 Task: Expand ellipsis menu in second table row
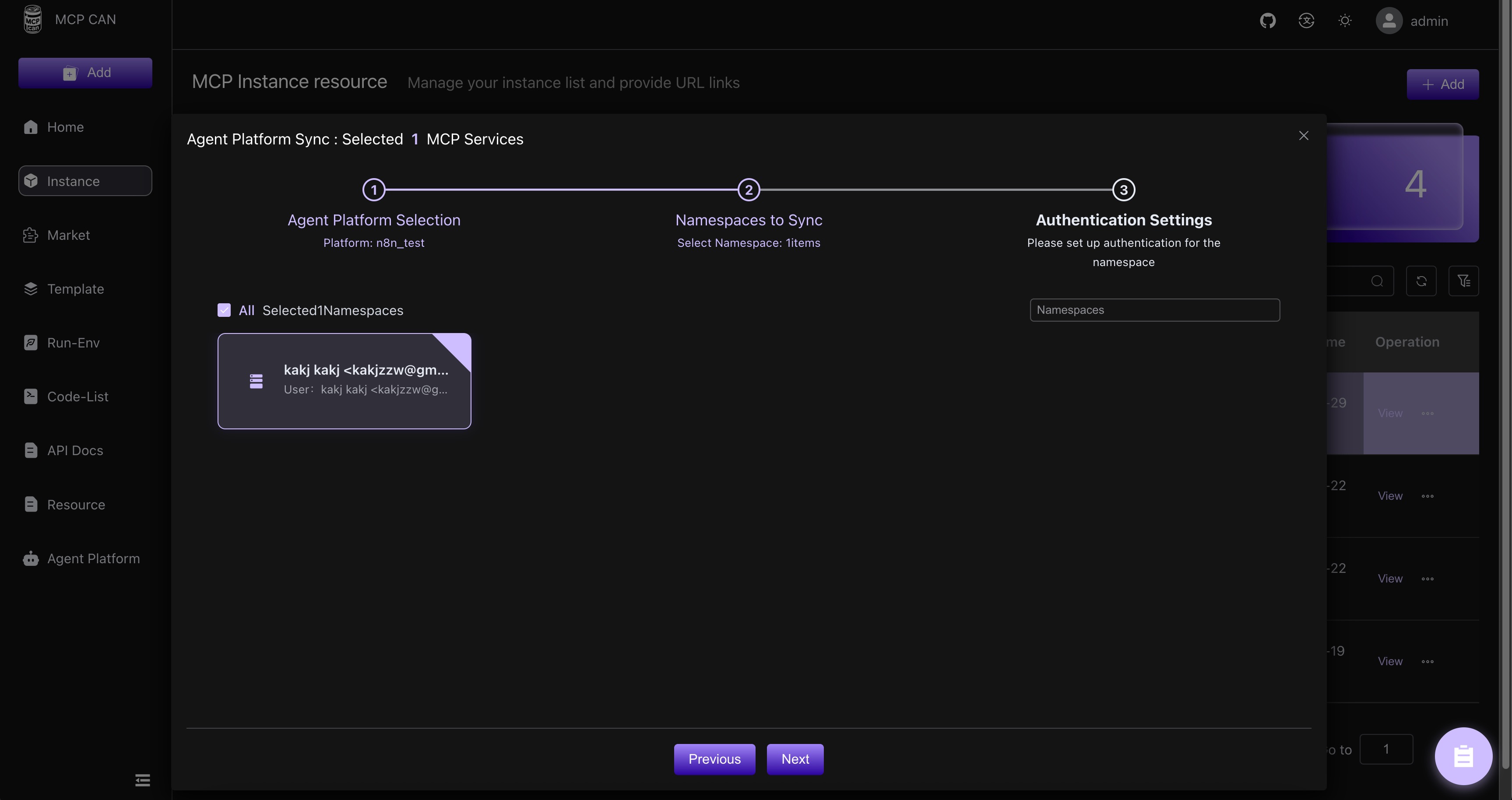click(1428, 496)
